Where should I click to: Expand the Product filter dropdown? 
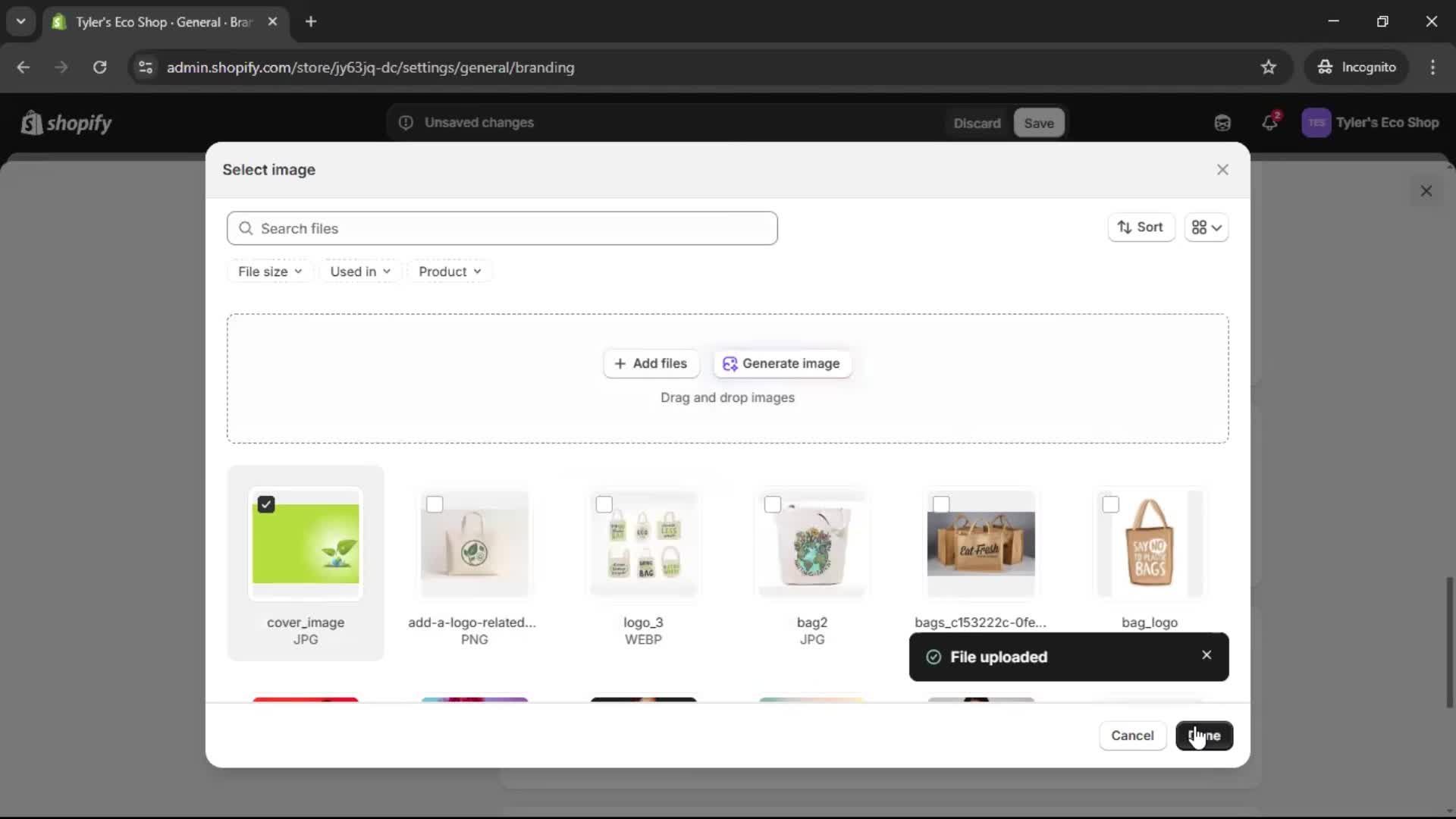tap(450, 271)
